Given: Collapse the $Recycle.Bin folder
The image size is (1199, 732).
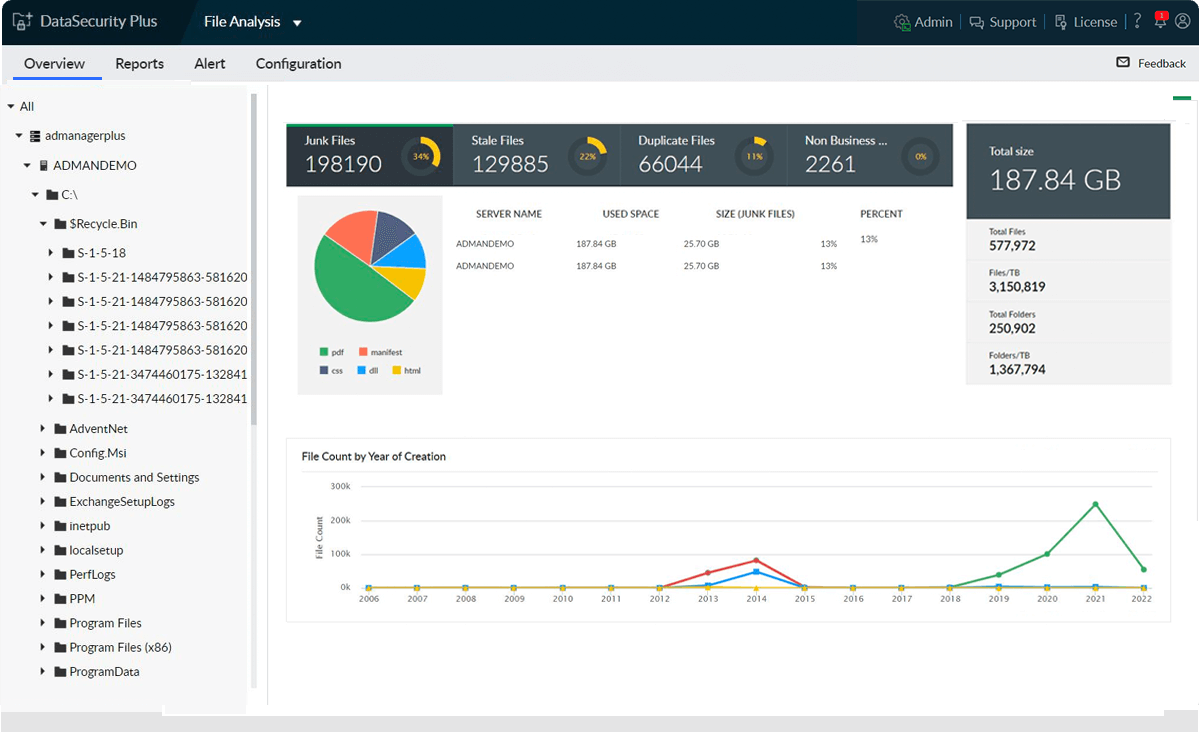Looking at the screenshot, I should (43, 224).
